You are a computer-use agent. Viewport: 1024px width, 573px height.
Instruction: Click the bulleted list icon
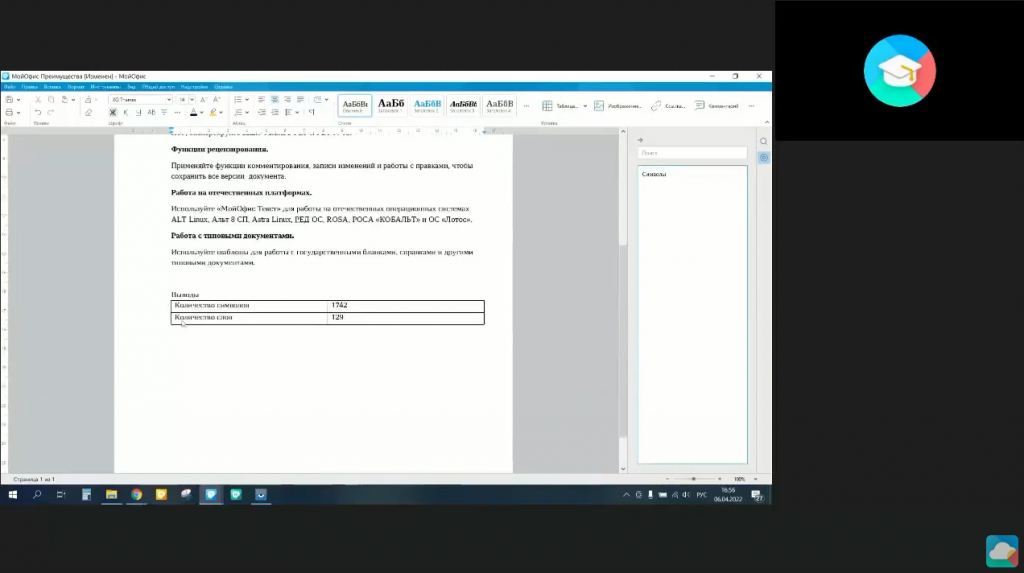click(238, 99)
